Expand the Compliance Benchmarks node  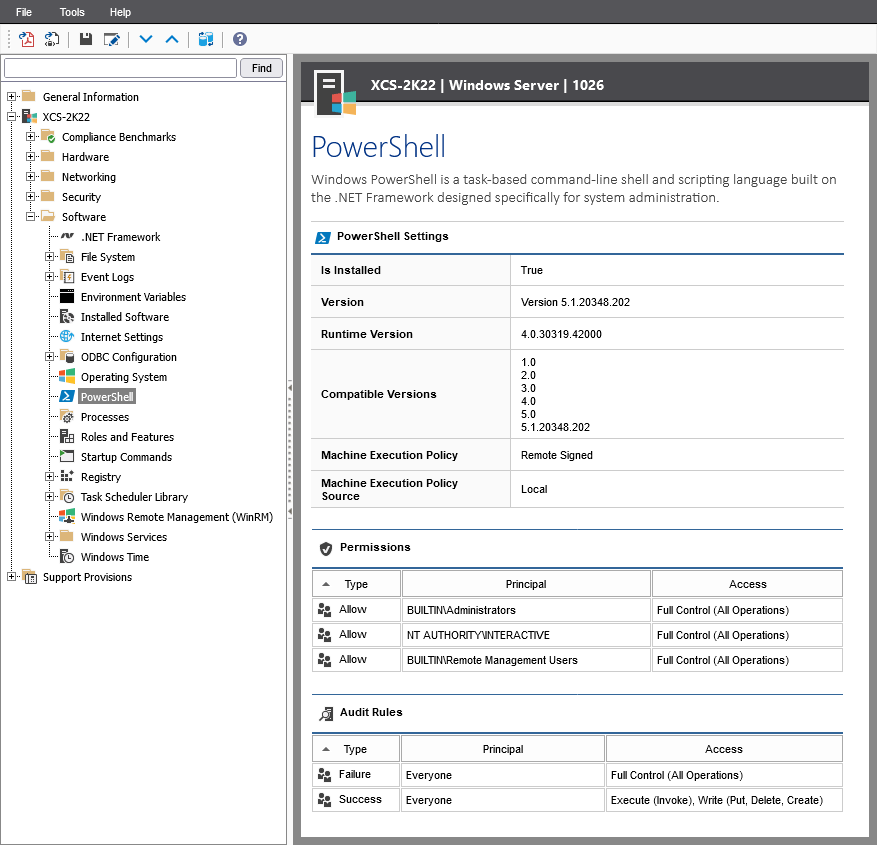(30, 136)
